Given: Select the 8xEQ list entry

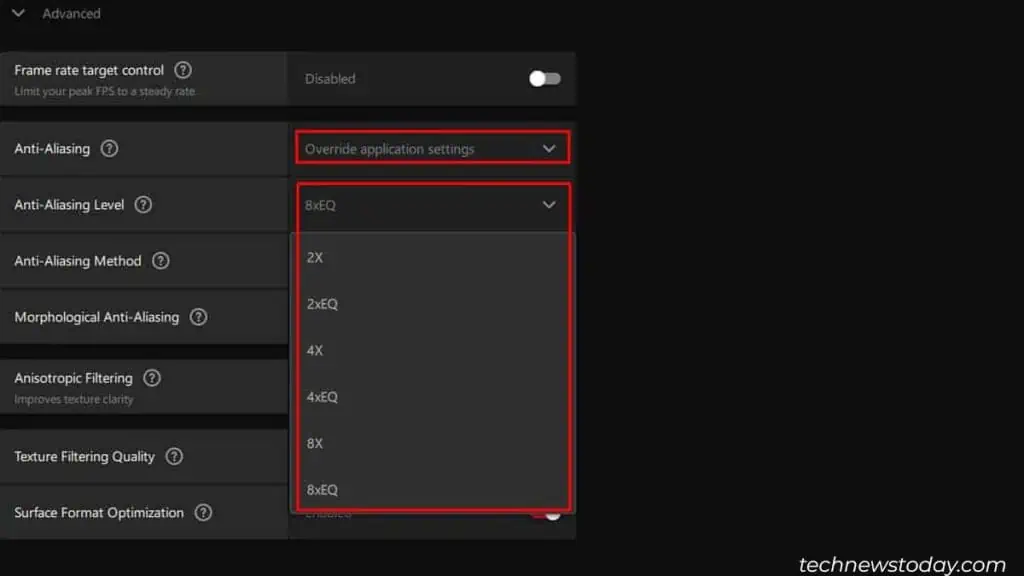Looking at the screenshot, I should click(321, 489).
